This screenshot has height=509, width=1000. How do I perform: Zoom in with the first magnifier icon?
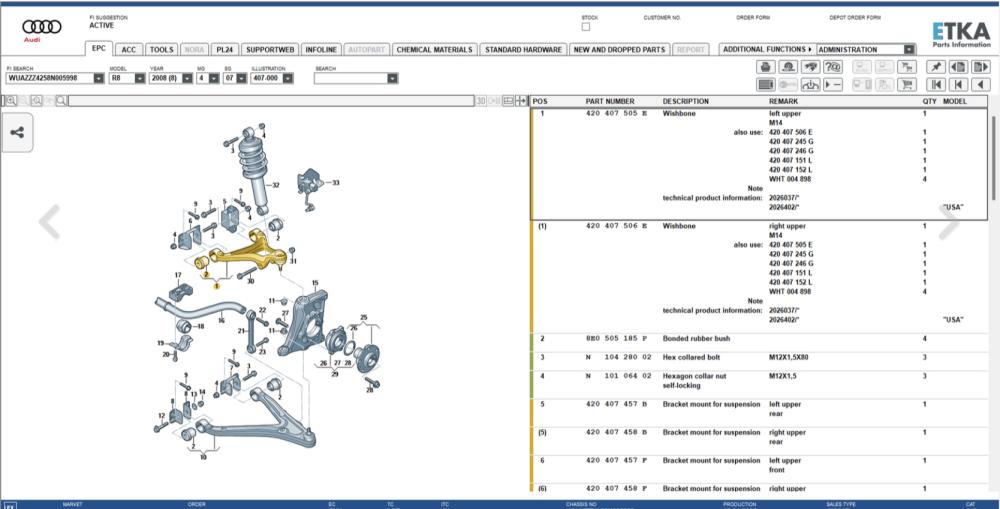(x=11, y=101)
